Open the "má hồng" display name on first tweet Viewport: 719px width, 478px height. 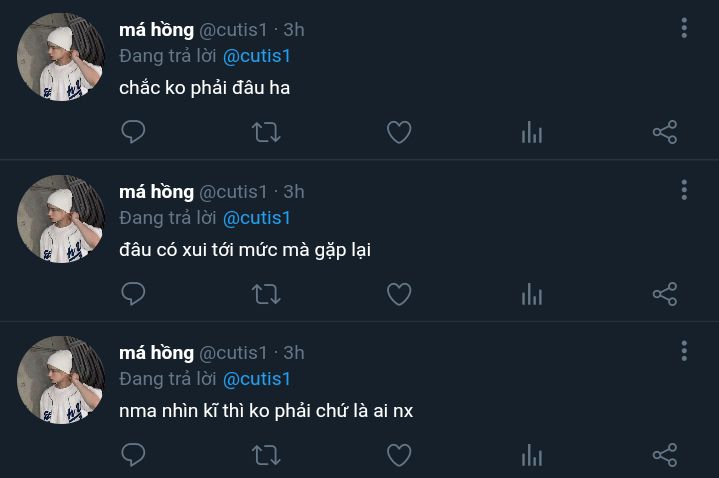[156, 30]
